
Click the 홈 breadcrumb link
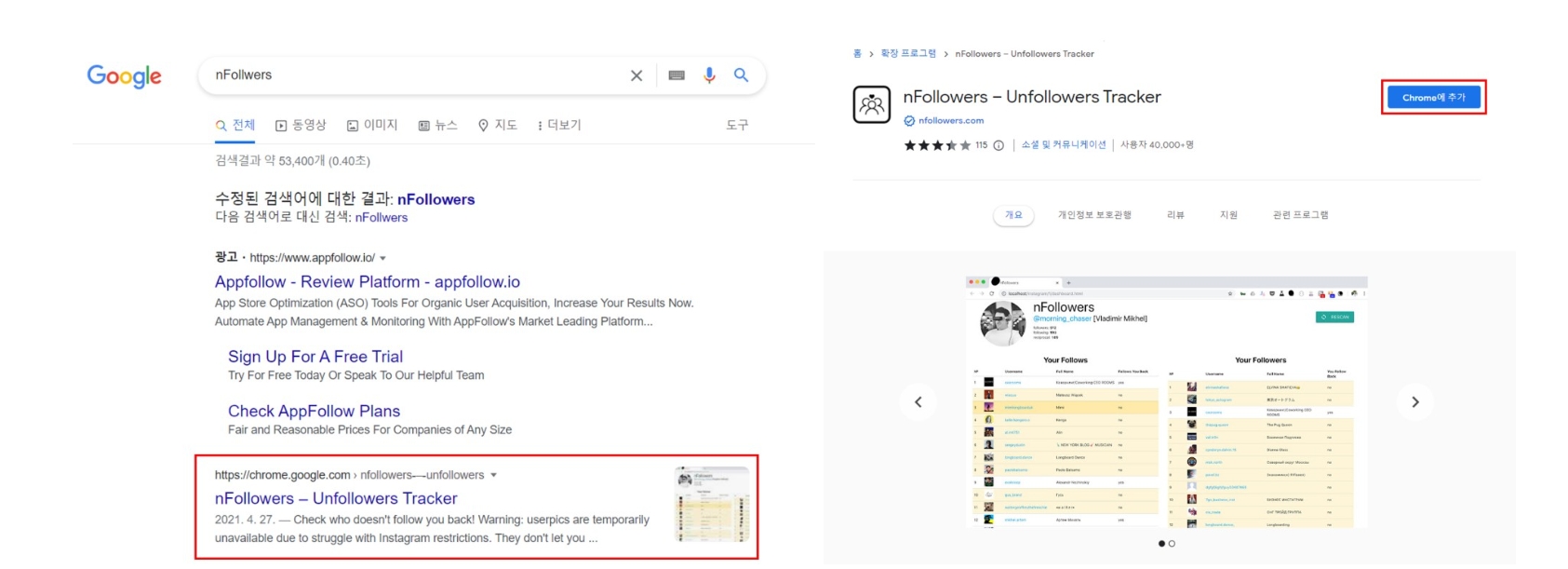tap(857, 54)
